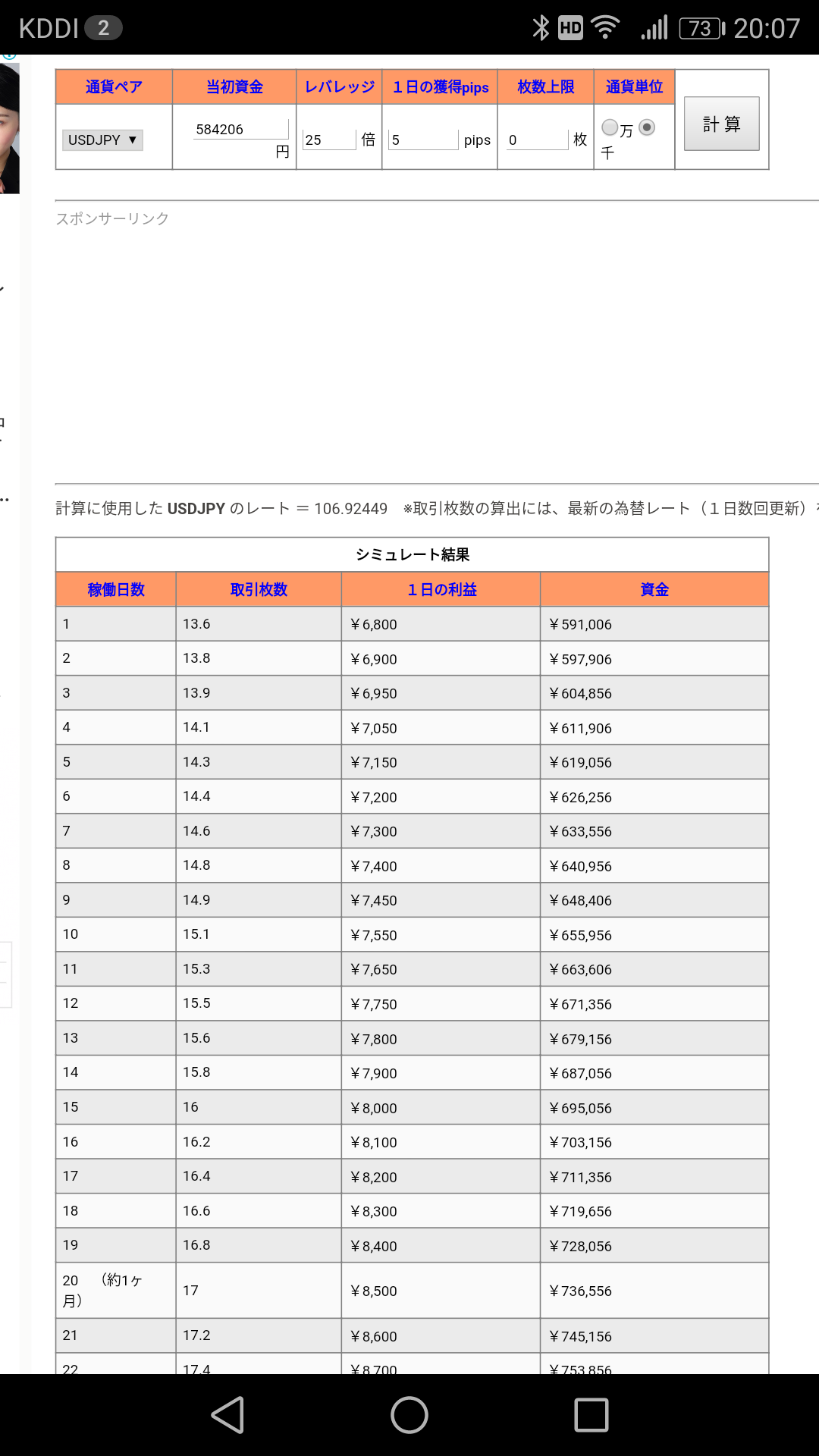This screenshot has width=819, height=1456.
Task: Click the スポンサーリンク label
Action: 112,218
